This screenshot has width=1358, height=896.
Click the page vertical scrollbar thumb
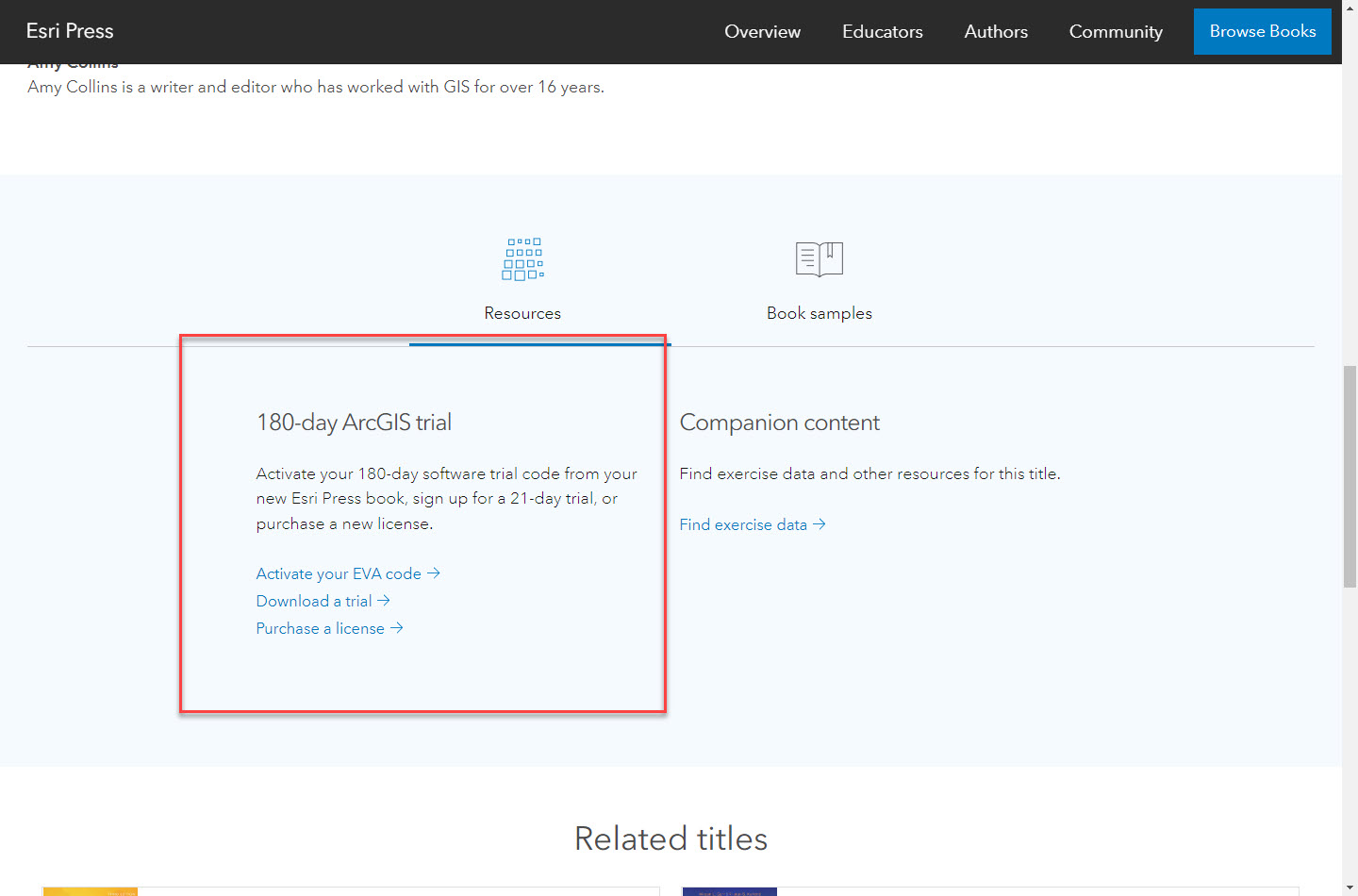pos(1350,476)
